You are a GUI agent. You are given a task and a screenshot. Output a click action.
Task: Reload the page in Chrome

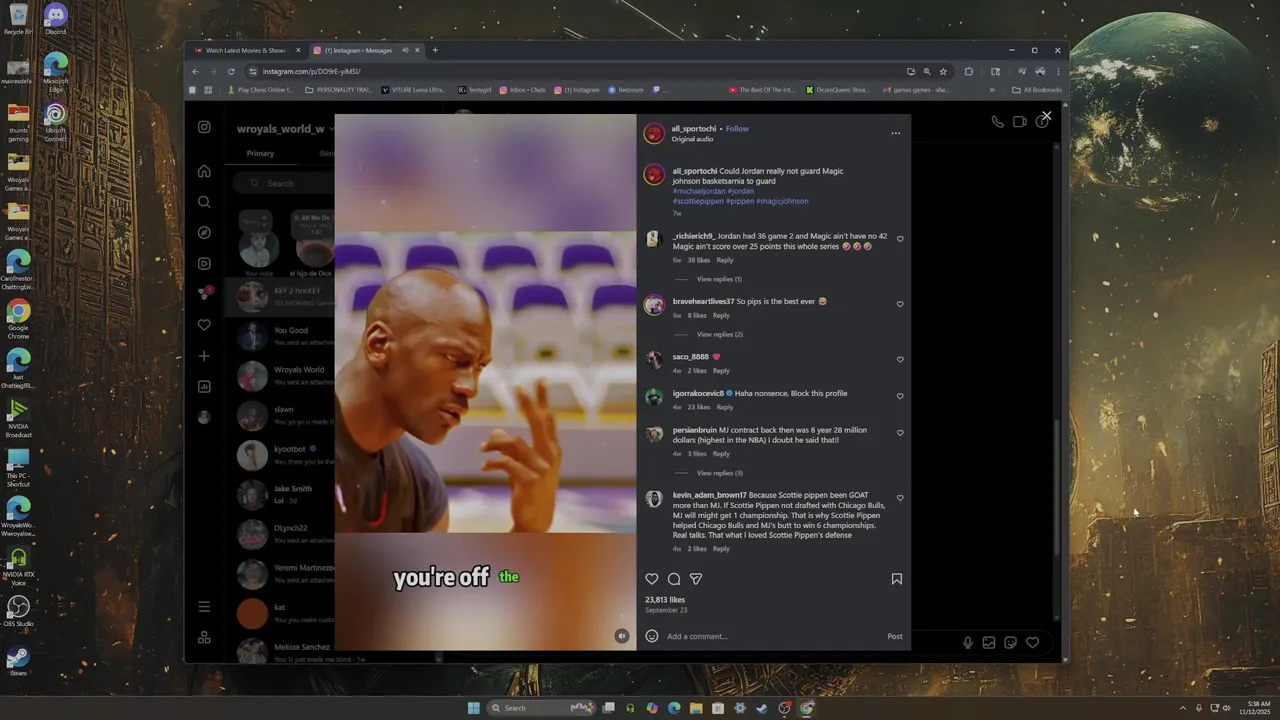point(231,71)
